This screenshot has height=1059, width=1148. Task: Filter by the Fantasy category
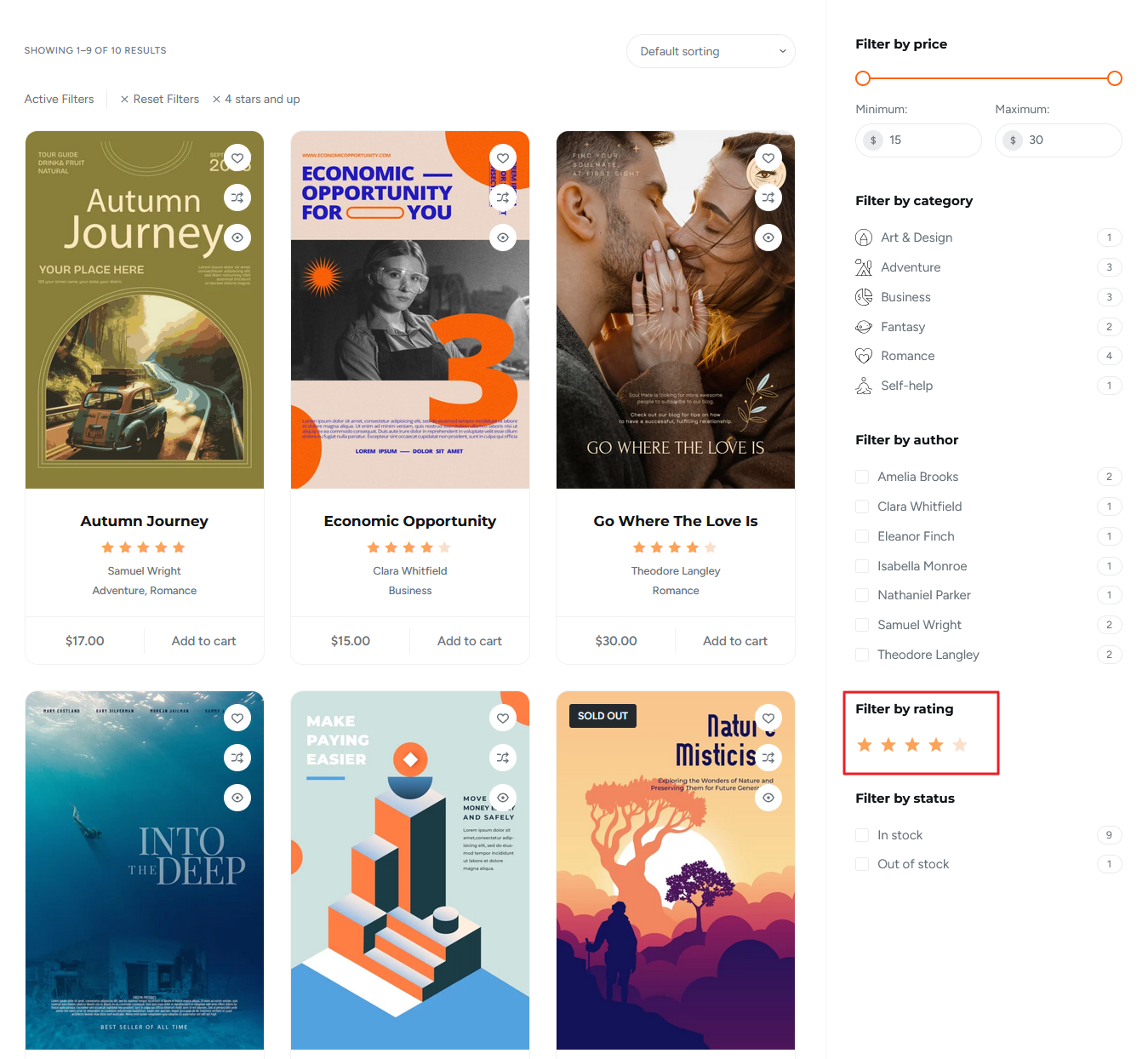(x=902, y=327)
